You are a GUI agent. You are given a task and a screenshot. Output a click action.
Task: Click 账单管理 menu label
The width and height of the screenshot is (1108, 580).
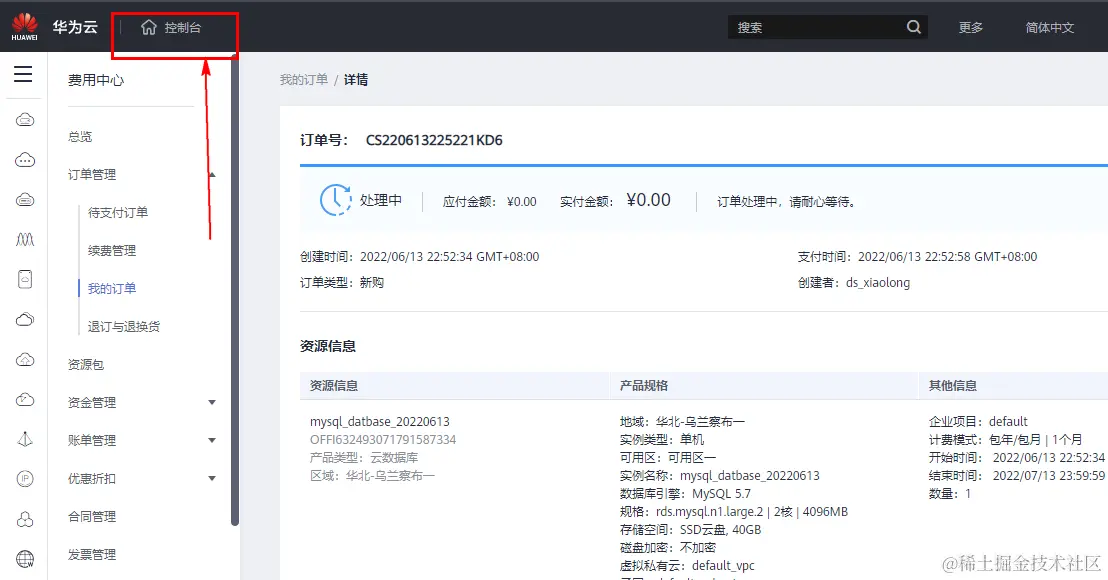coord(92,441)
